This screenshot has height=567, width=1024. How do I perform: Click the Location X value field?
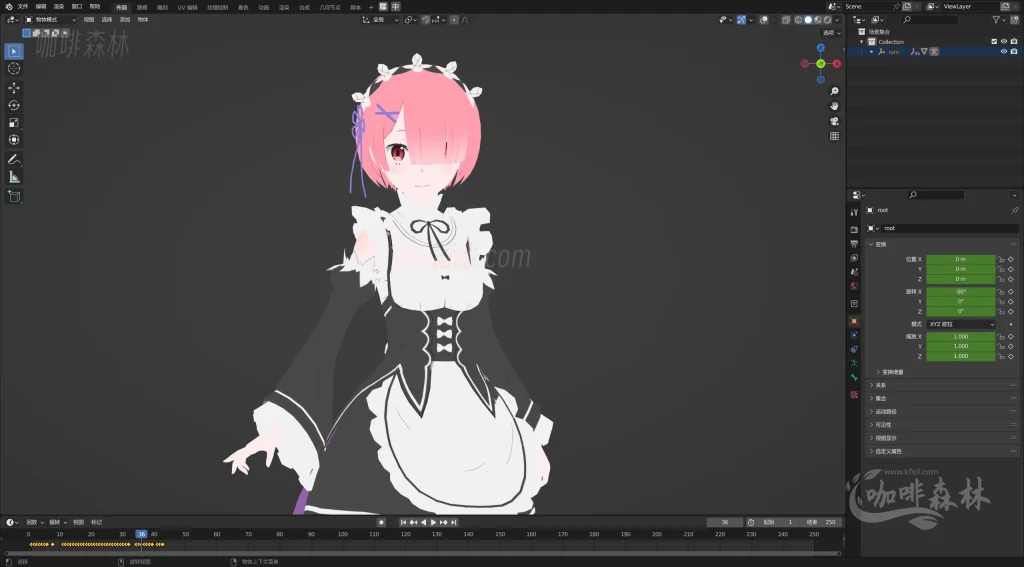961,259
